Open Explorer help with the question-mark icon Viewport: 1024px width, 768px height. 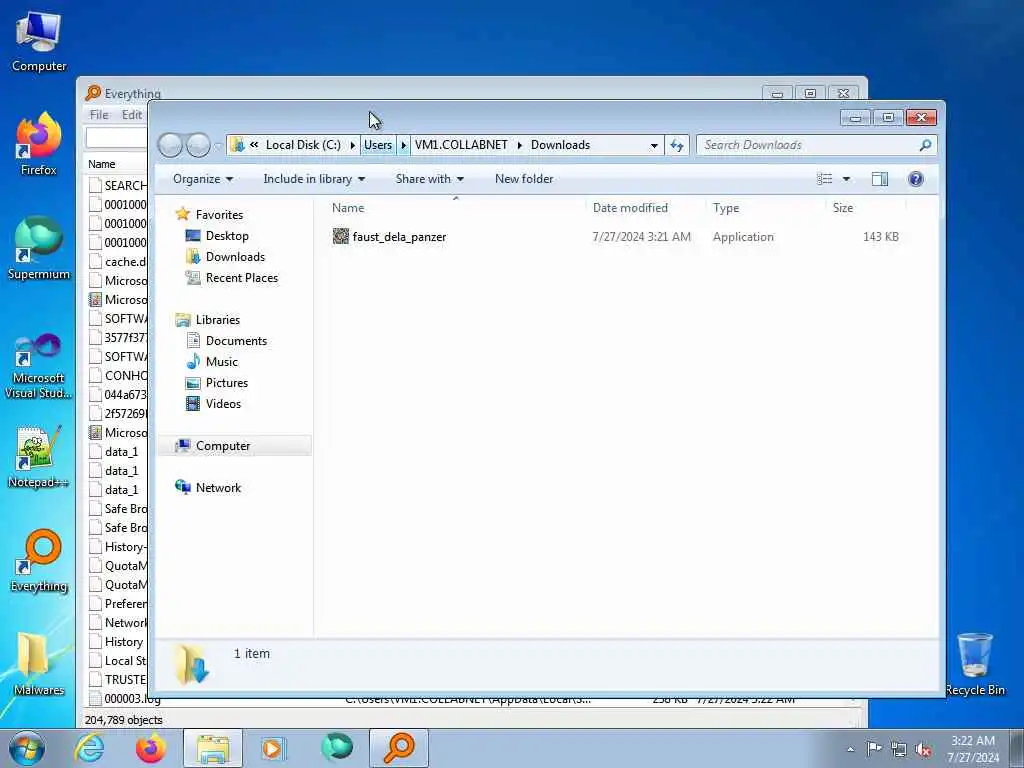(x=916, y=179)
